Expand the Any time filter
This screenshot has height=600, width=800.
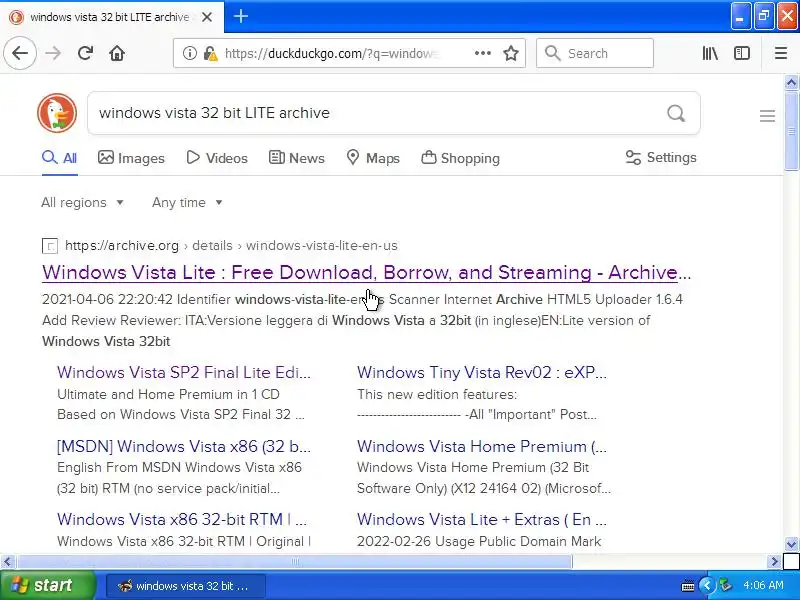click(187, 203)
